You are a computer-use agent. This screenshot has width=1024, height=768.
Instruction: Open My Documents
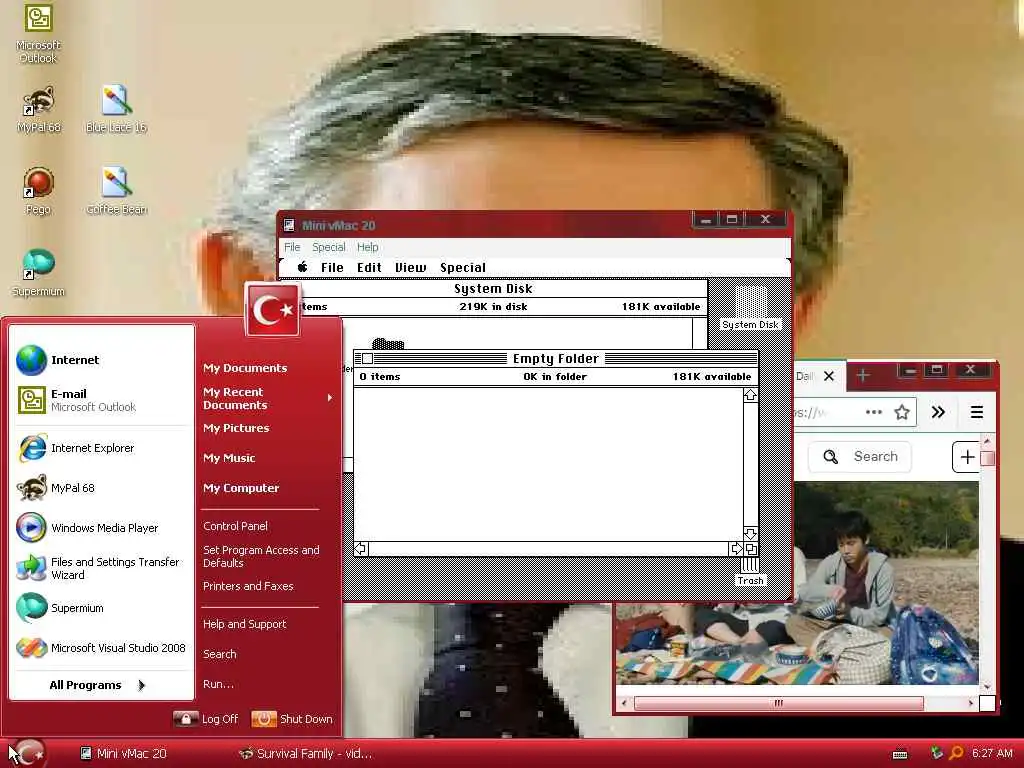tap(245, 368)
